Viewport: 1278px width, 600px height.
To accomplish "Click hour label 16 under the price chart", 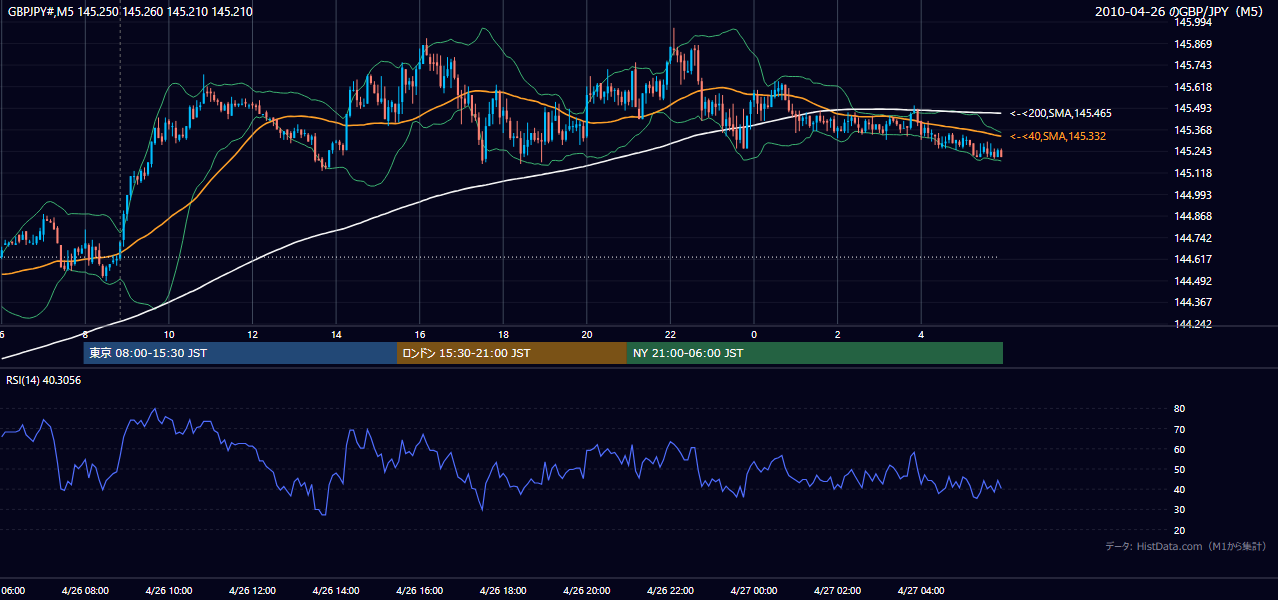I will pos(420,335).
